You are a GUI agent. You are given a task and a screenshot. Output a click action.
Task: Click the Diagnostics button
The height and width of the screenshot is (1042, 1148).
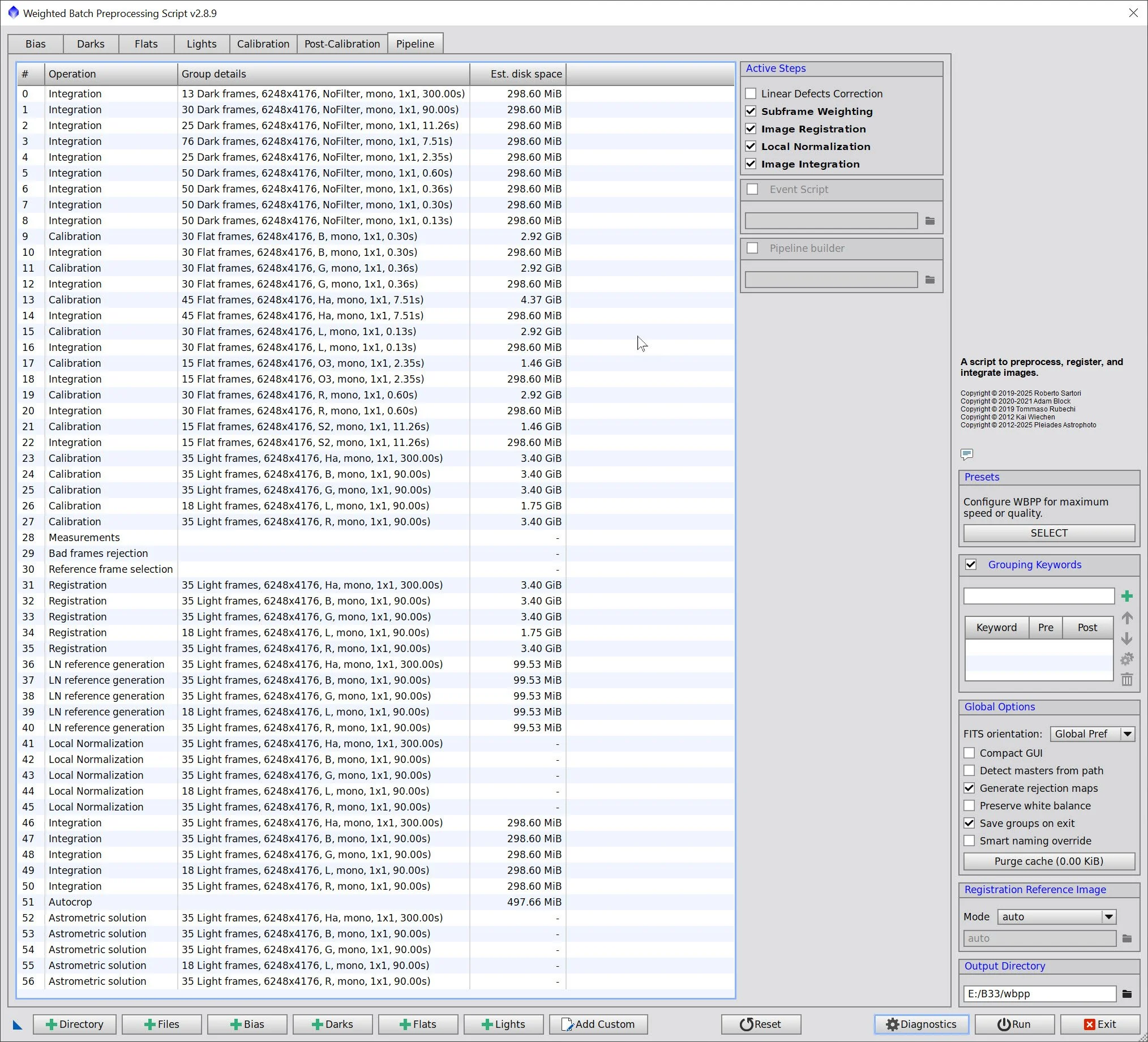pyautogui.click(x=921, y=1024)
